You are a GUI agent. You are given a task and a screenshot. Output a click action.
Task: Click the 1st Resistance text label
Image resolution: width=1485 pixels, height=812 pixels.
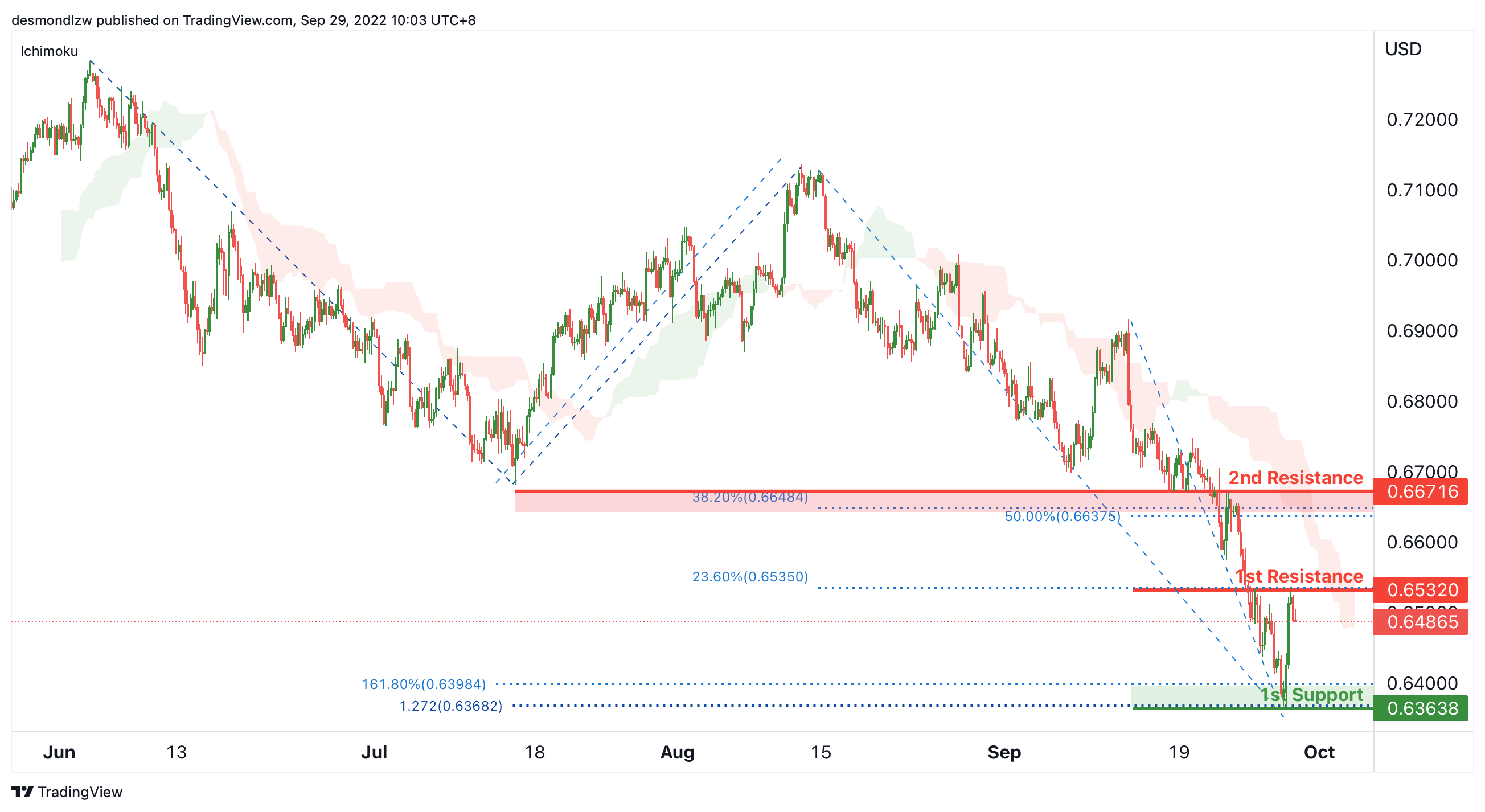point(1298,576)
